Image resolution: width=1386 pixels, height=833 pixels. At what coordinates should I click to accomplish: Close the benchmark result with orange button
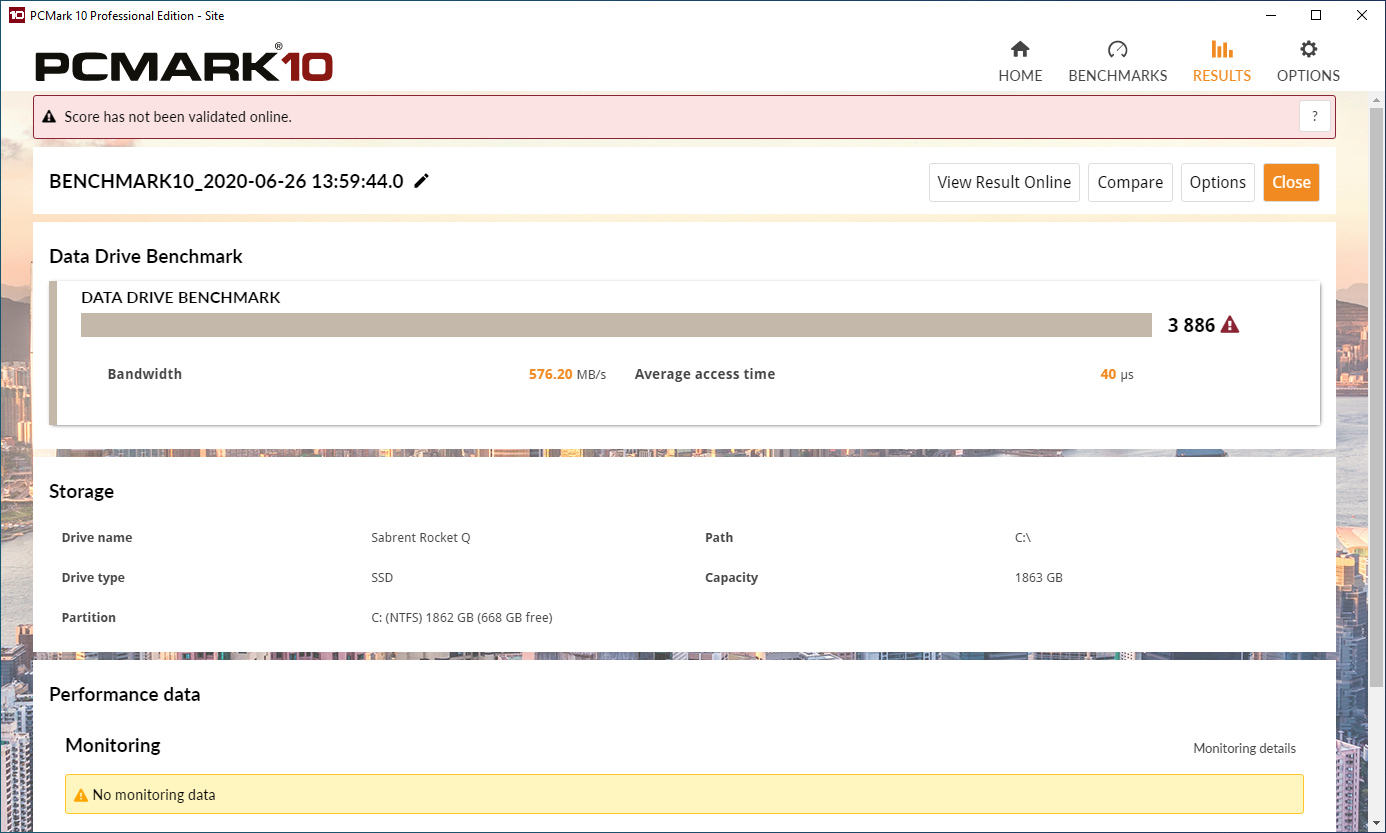pos(1291,182)
